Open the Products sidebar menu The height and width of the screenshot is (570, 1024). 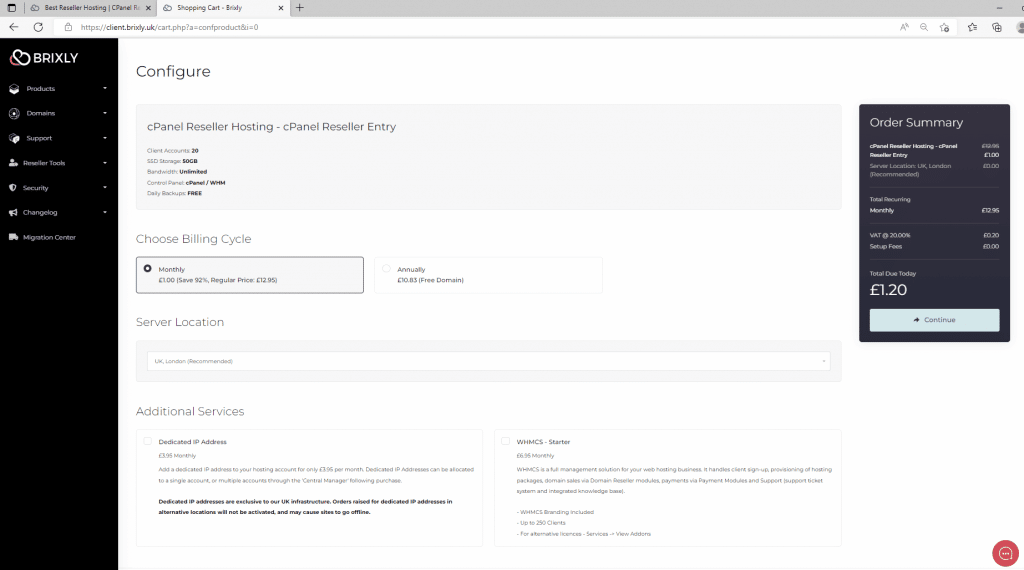[x=59, y=89]
